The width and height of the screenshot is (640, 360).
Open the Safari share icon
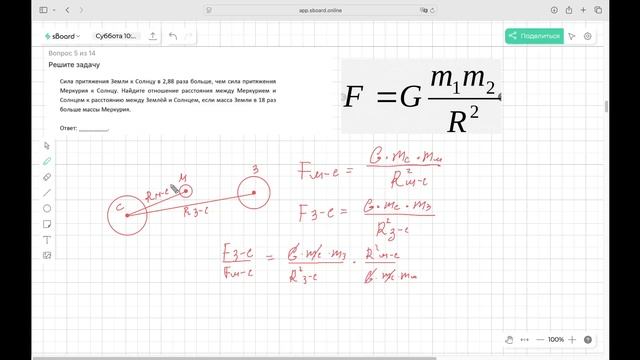pyautogui.click(x=569, y=10)
